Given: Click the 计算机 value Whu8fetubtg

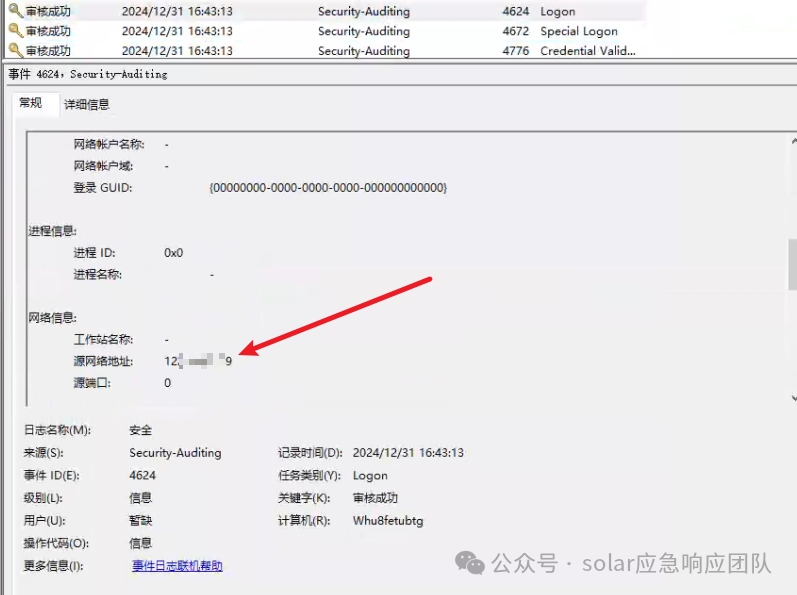Looking at the screenshot, I should pyautogui.click(x=388, y=521).
